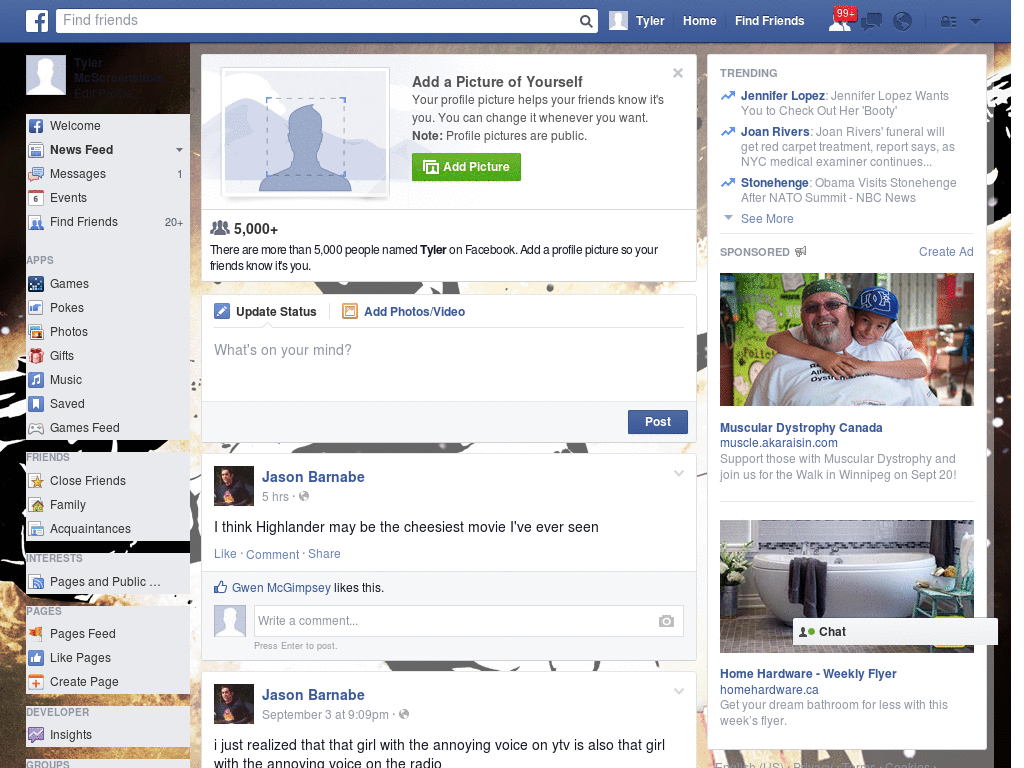Image resolution: width=1024 pixels, height=768 pixels.
Task: Click the Edit Profile link in sidebar
Action: click(x=103, y=93)
